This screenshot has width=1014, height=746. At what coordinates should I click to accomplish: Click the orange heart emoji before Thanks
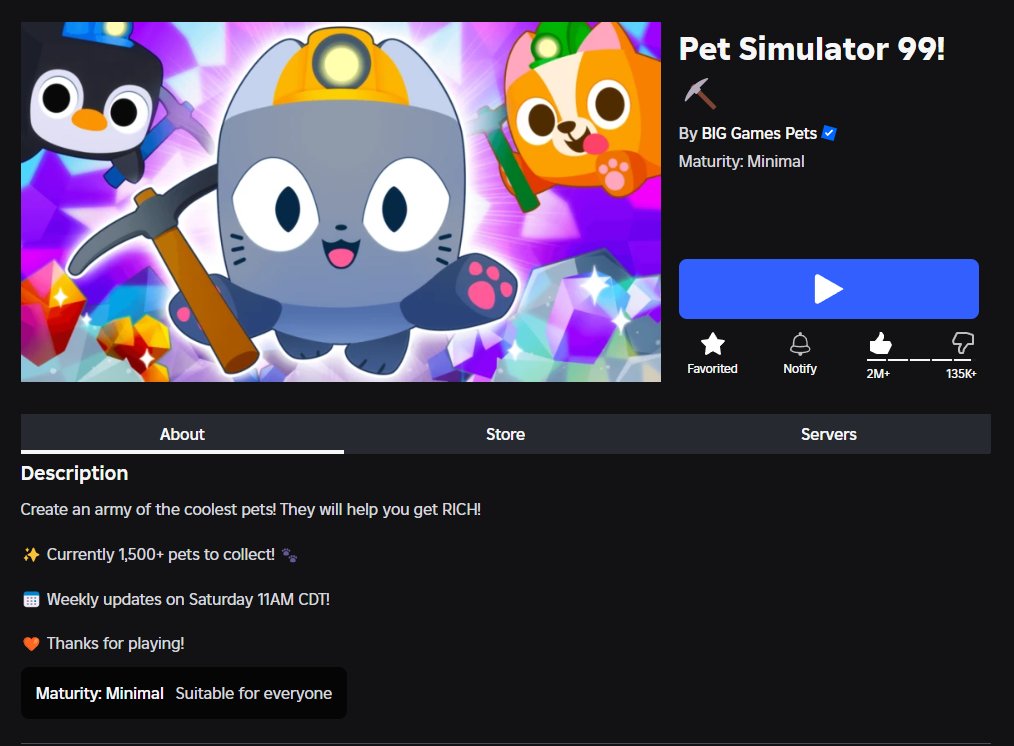point(31,644)
